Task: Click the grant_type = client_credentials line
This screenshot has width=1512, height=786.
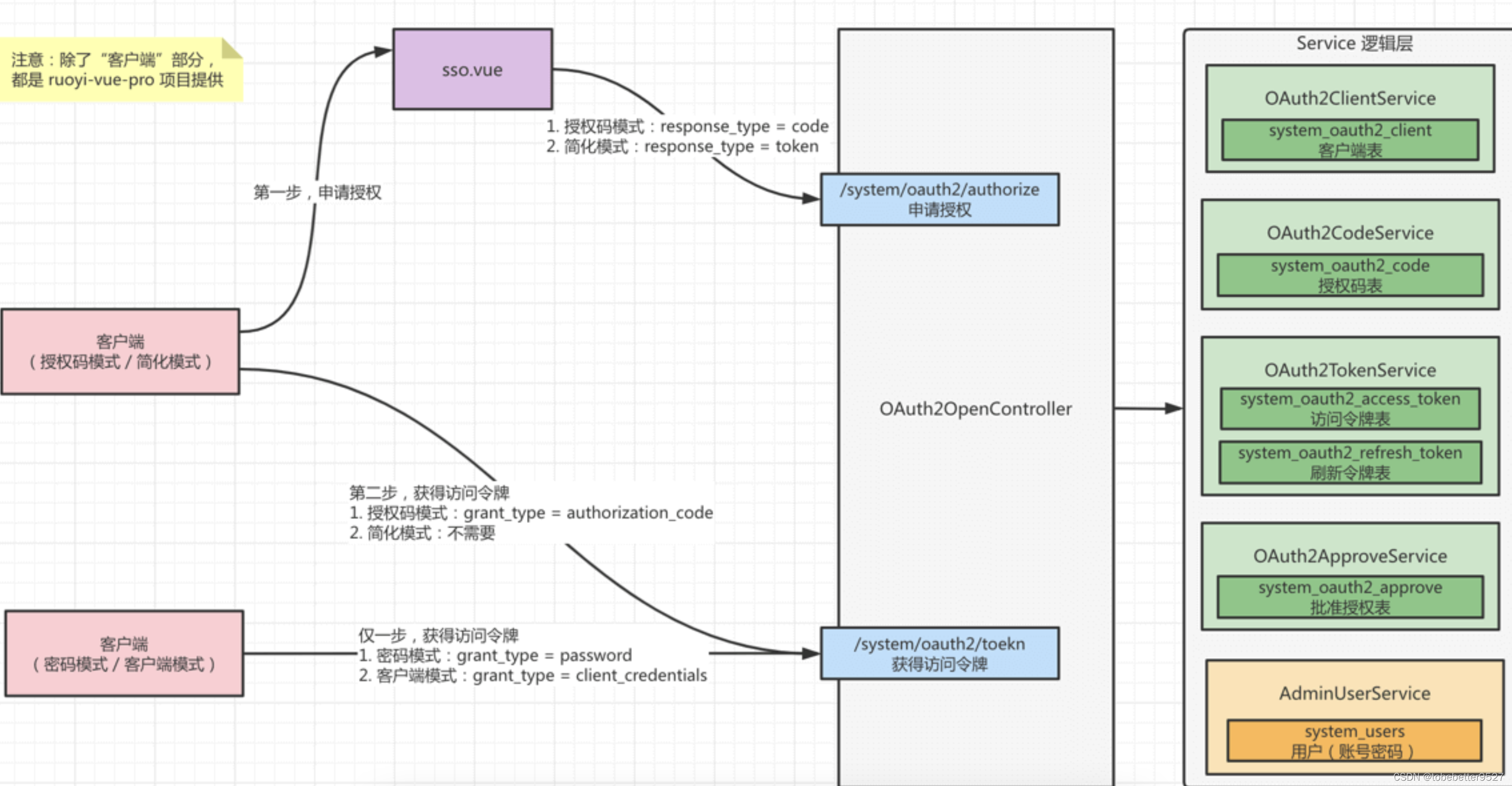Action: coord(533,676)
